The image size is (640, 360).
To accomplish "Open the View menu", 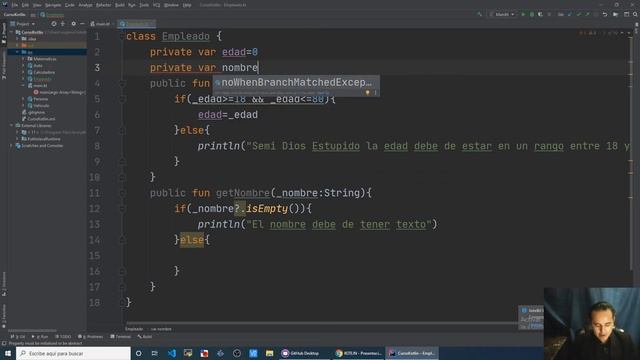I will point(37,5).
